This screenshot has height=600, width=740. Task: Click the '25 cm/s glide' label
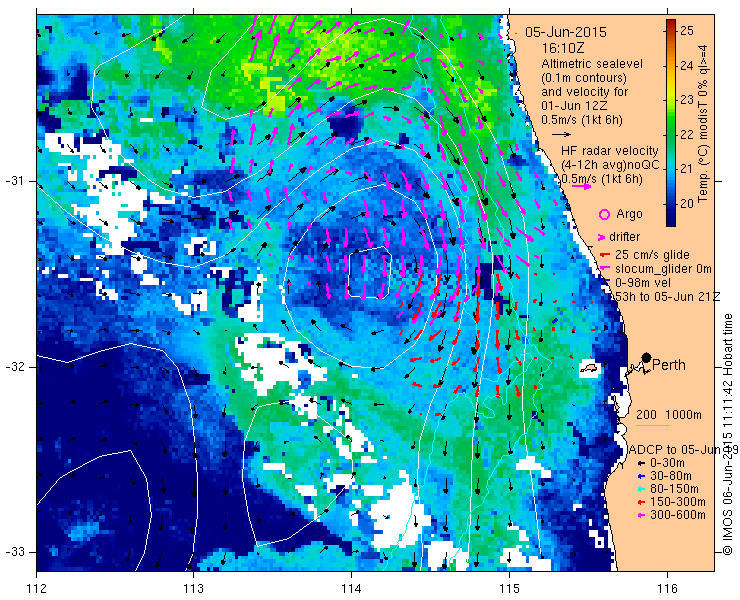point(652,255)
